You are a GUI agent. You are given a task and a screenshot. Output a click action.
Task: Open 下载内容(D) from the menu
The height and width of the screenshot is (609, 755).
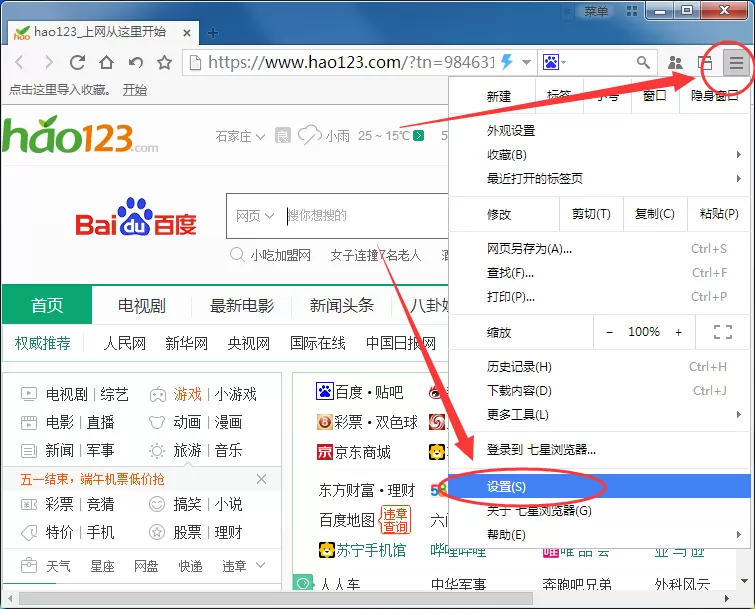coord(599,390)
